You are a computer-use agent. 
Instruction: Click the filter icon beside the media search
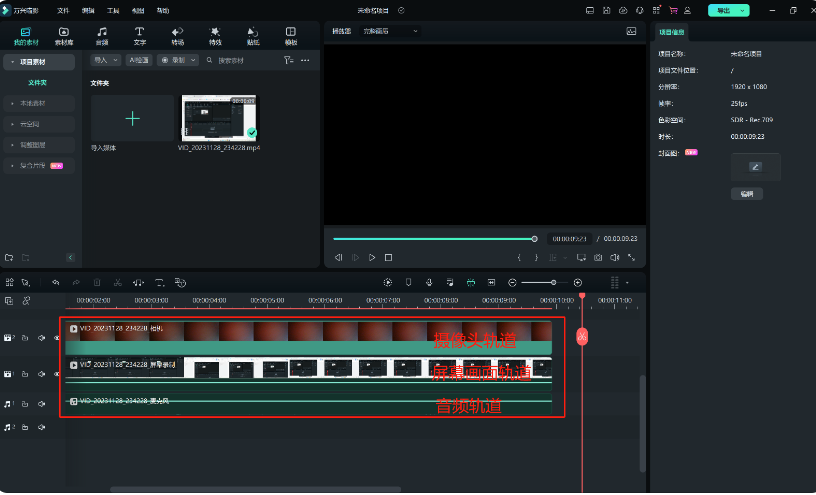click(x=288, y=60)
